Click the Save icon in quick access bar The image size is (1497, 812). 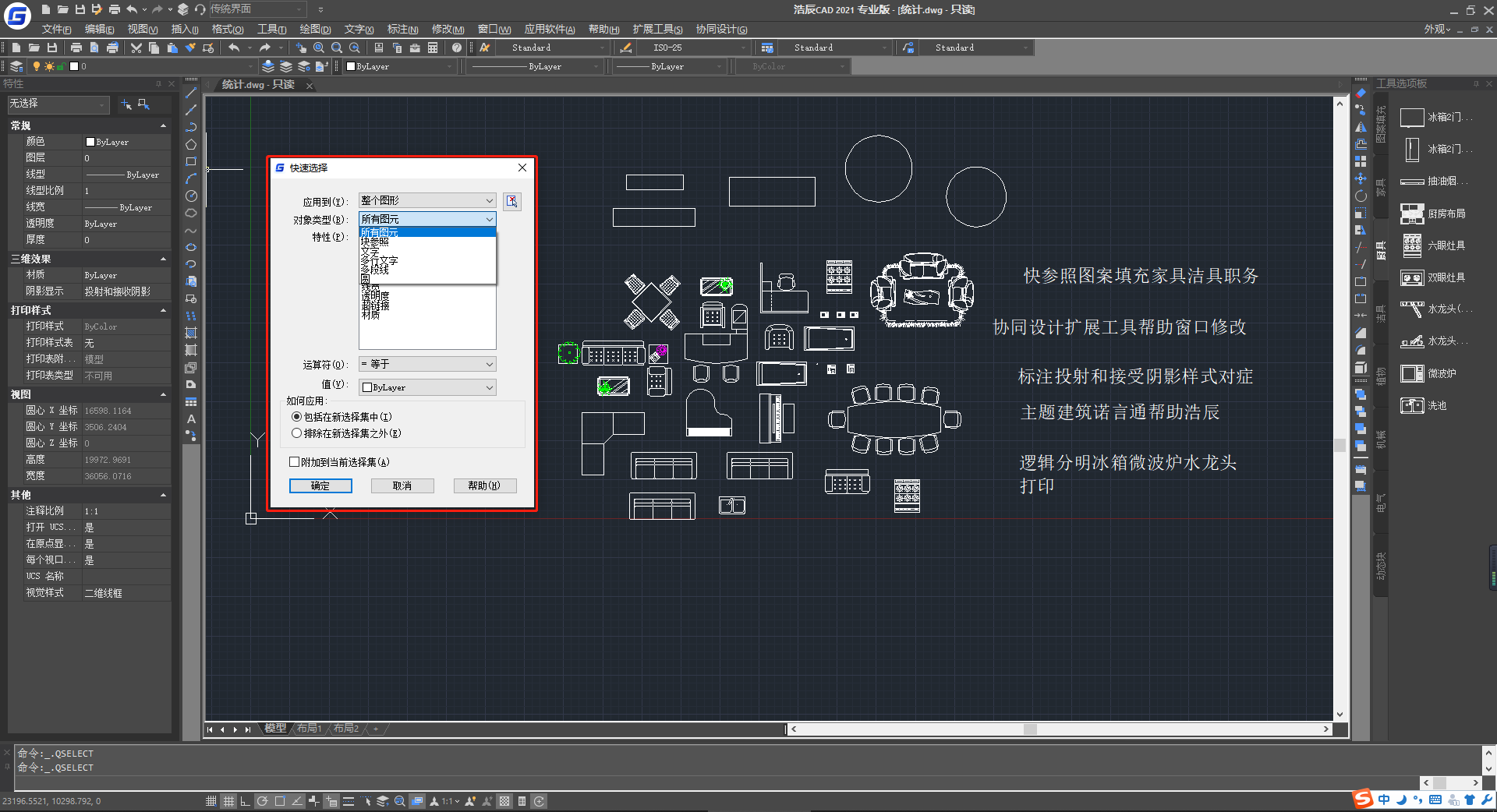point(80,9)
